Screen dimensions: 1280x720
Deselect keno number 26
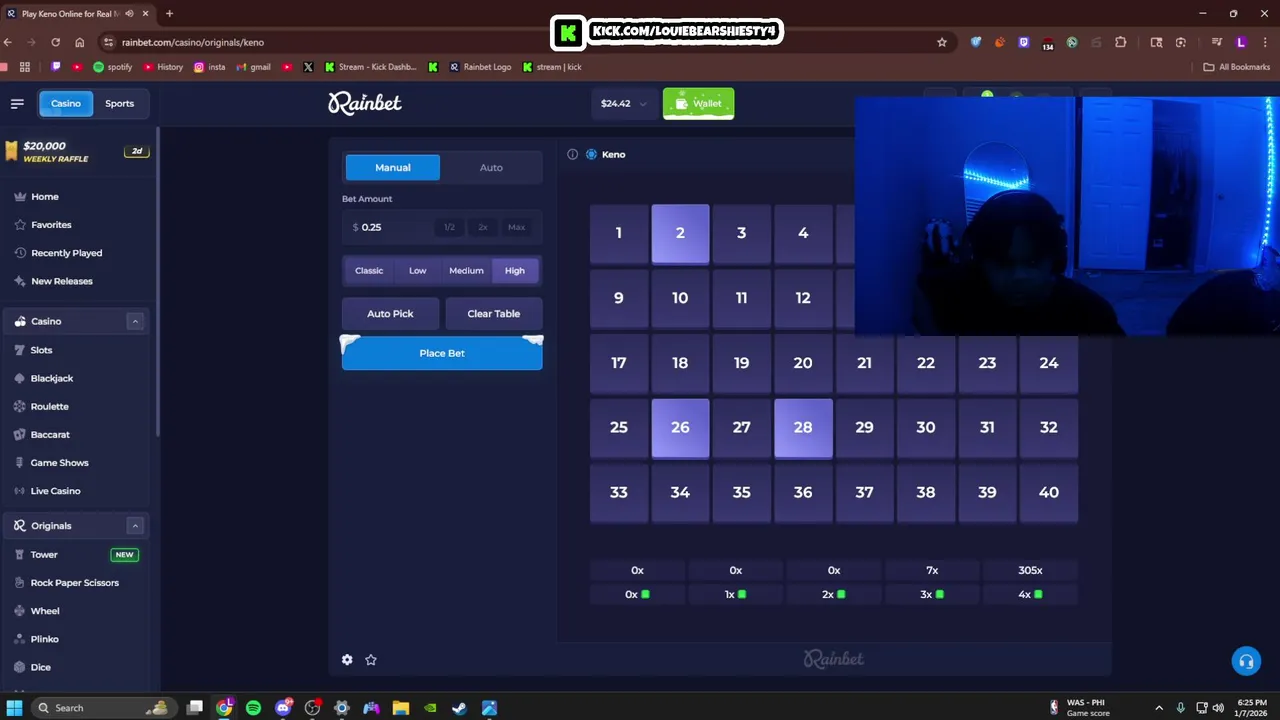(680, 428)
